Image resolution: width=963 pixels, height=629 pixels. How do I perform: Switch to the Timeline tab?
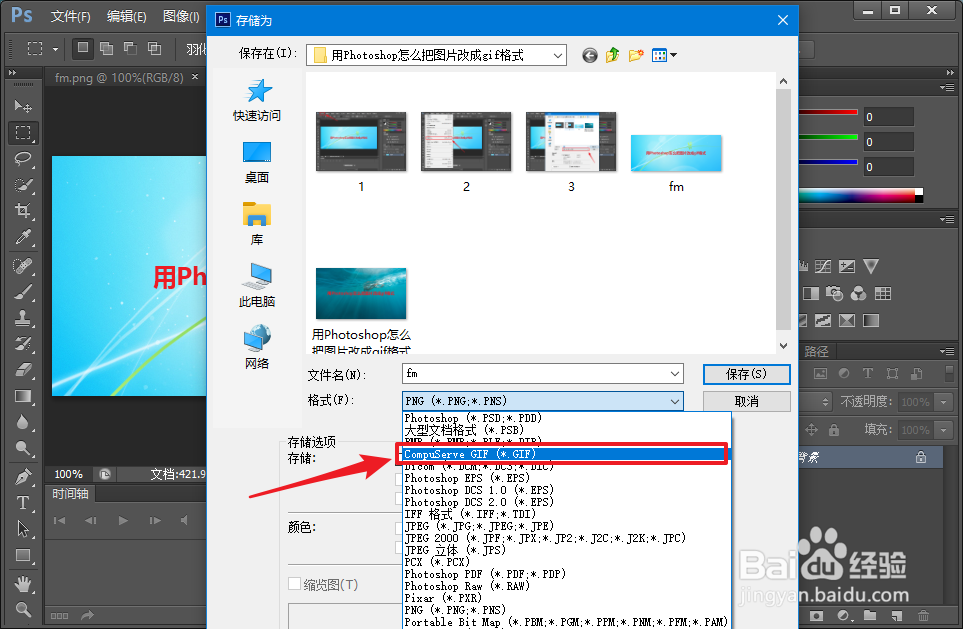pyautogui.click(x=70, y=493)
